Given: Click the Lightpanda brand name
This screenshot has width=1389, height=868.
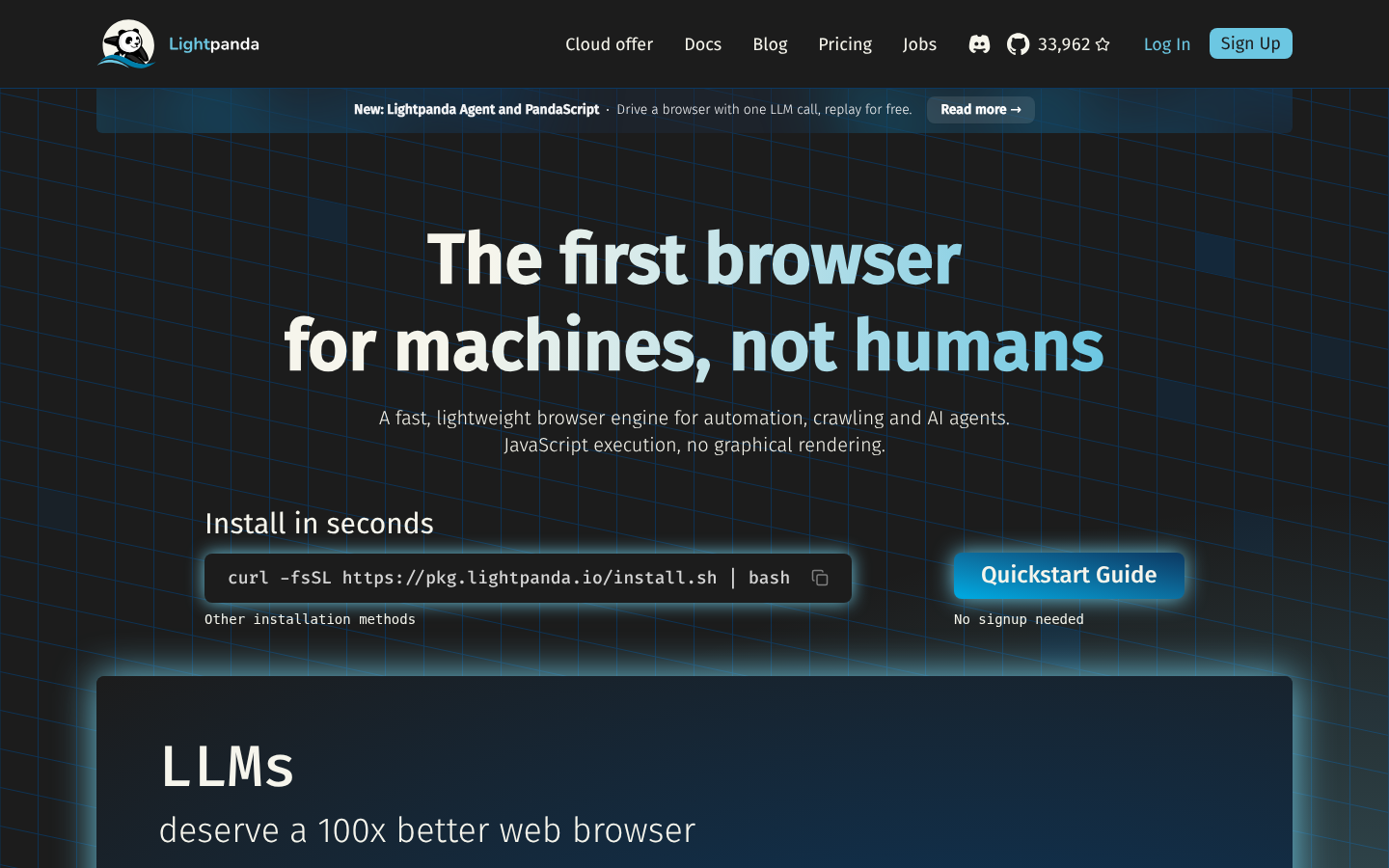Looking at the screenshot, I should [x=214, y=44].
